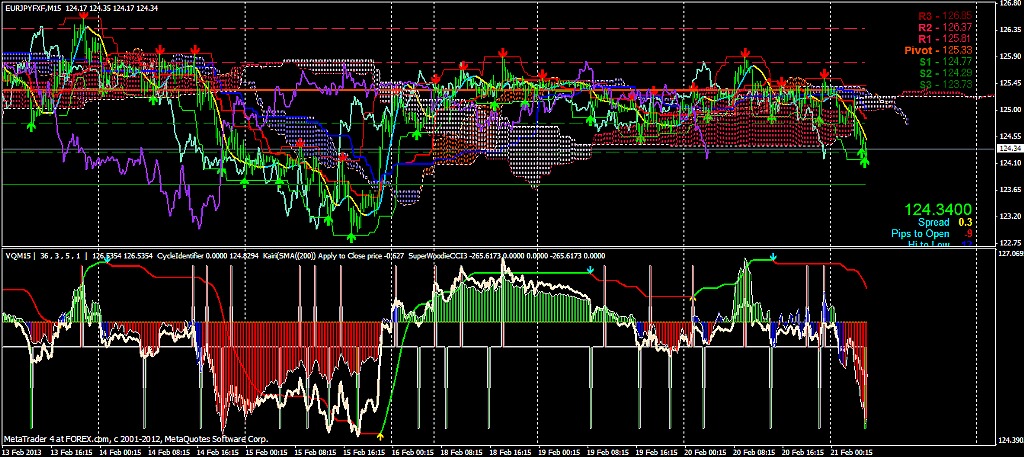Click the 127.069 indicator scale value
Image resolution: width=1024 pixels, height=457 pixels.
[1010, 253]
